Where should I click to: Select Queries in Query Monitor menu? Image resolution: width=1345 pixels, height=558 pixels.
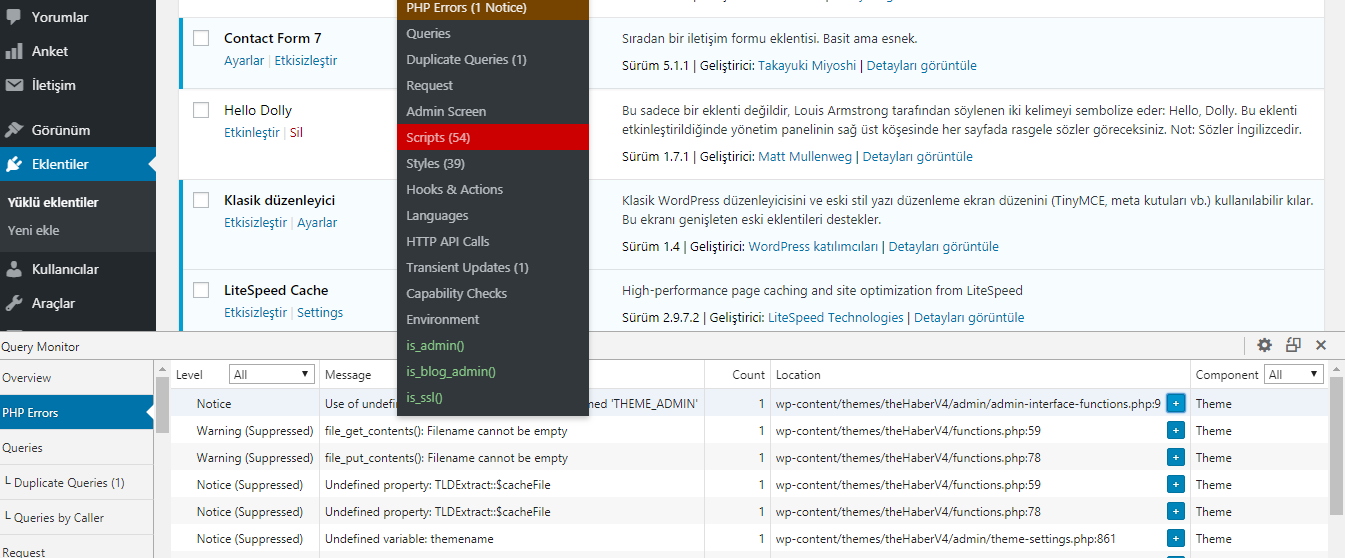pos(493,33)
